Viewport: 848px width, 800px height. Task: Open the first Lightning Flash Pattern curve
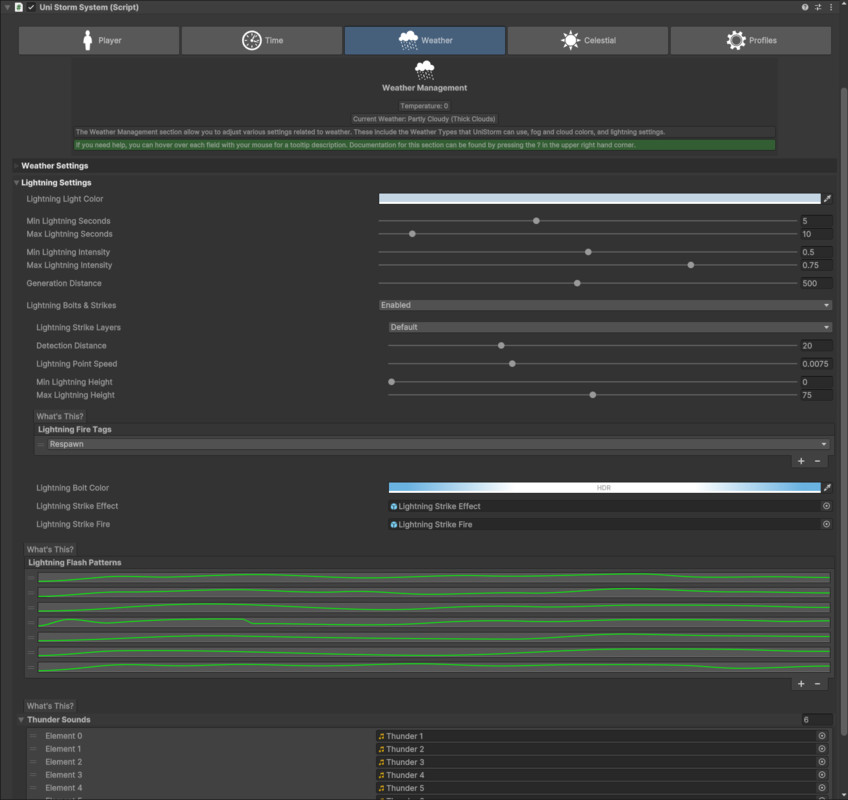pos(434,577)
